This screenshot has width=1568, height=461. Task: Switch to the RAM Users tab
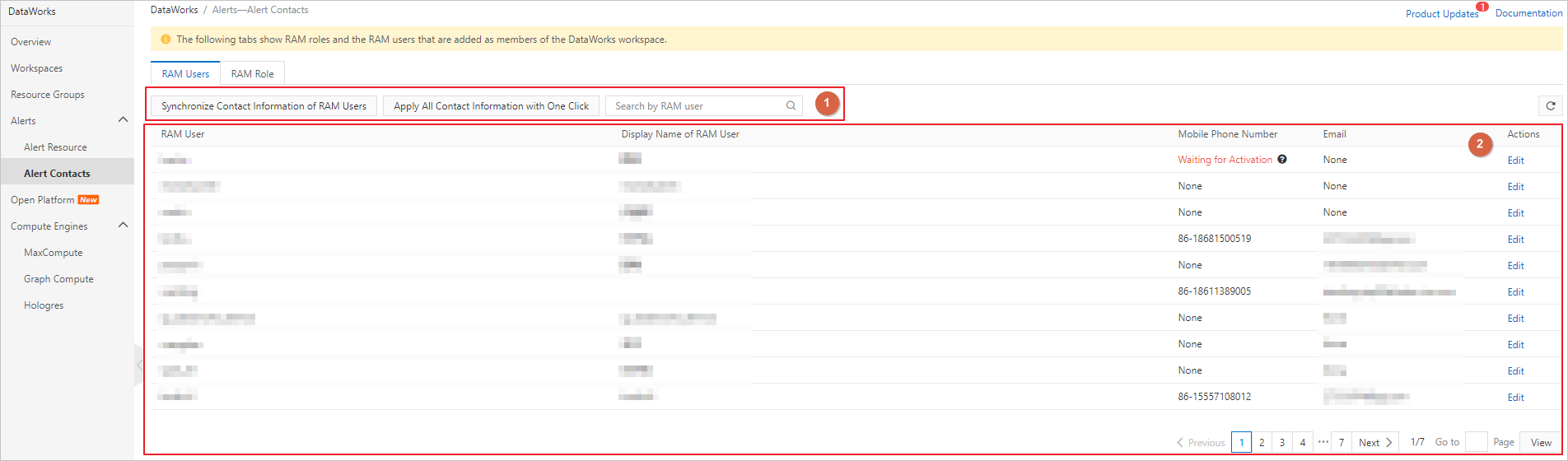(x=185, y=73)
